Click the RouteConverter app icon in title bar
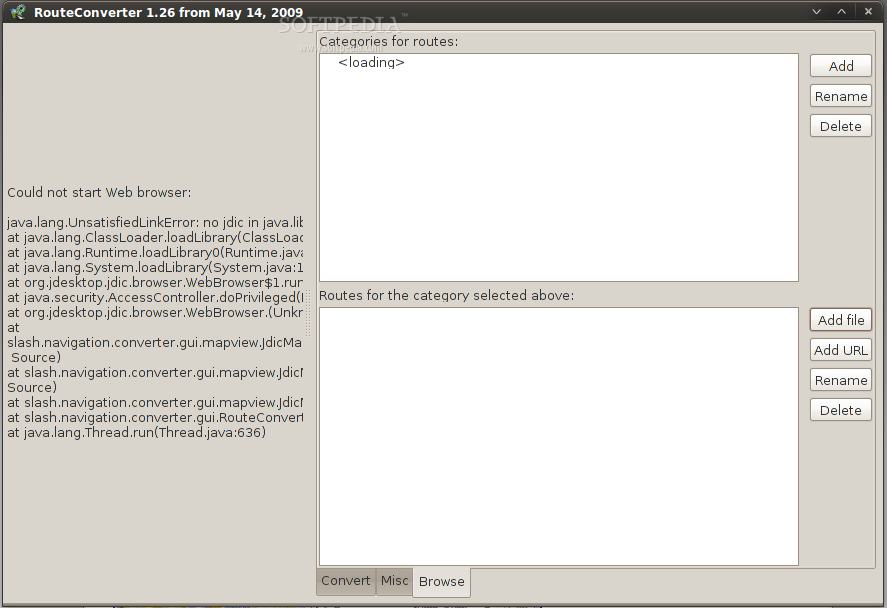 click(18, 12)
